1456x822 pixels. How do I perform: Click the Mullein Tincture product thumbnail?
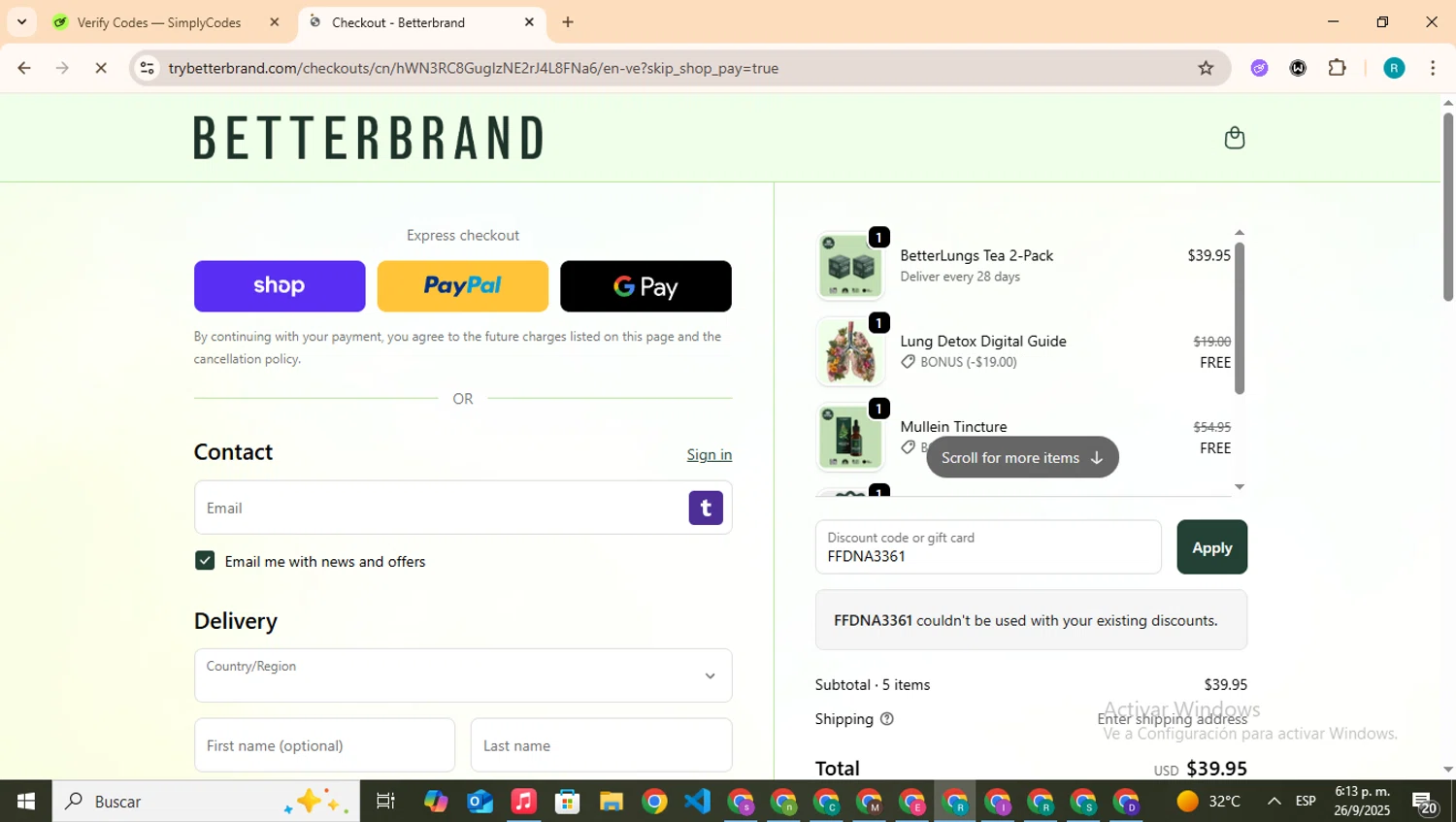coord(850,437)
